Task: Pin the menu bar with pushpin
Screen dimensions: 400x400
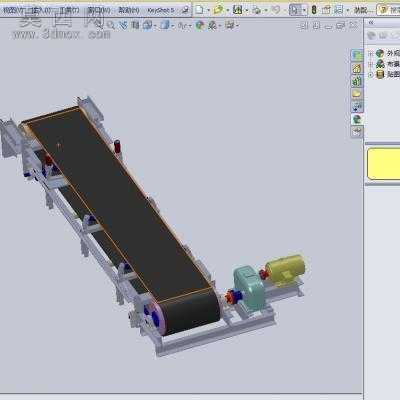Action: (x=186, y=10)
